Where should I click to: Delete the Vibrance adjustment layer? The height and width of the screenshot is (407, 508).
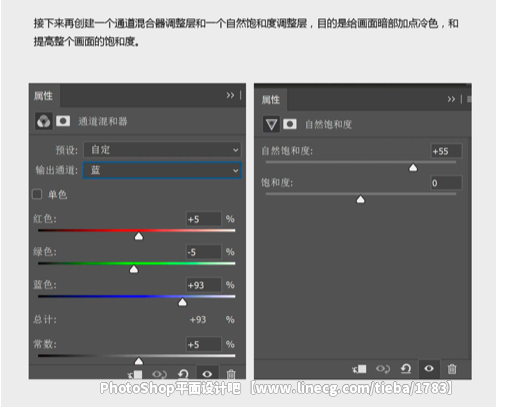(452, 369)
